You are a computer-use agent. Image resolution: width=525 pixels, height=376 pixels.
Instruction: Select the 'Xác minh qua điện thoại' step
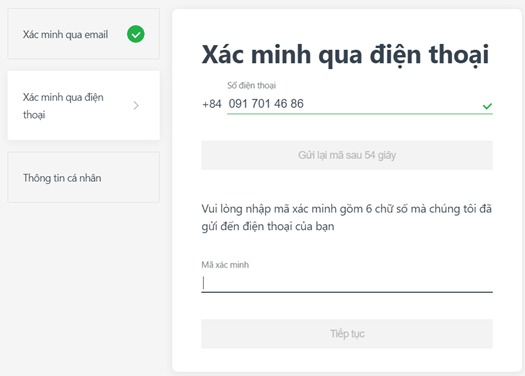(x=83, y=105)
